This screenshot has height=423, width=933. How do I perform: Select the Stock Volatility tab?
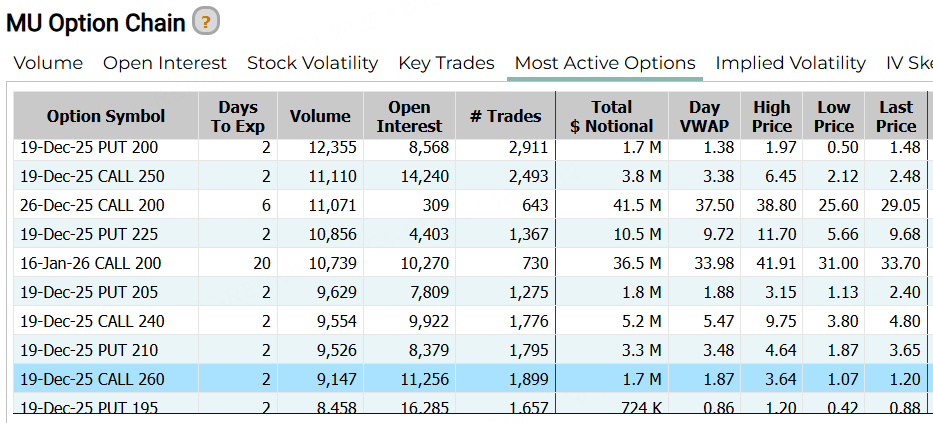[x=312, y=63]
